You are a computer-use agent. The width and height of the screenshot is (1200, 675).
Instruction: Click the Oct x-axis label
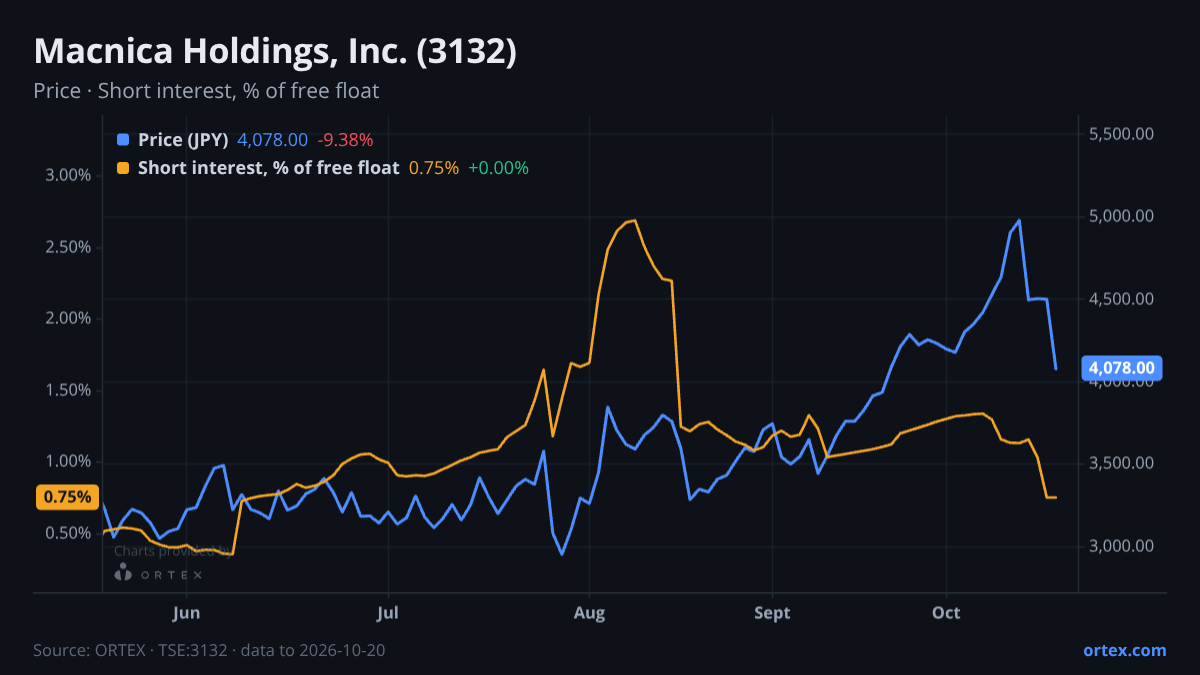pyautogui.click(x=945, y=612)
